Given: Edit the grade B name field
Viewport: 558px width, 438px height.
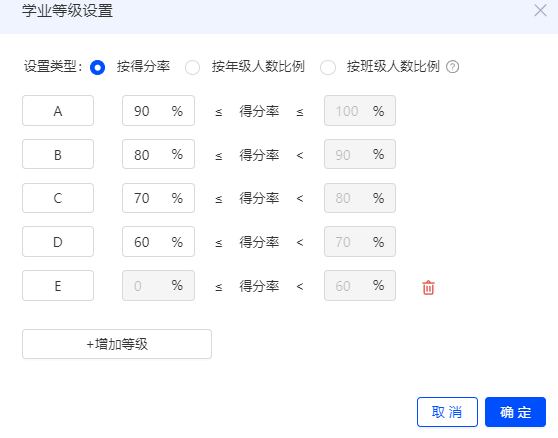Looking at the screenshot, I should 58,154.
